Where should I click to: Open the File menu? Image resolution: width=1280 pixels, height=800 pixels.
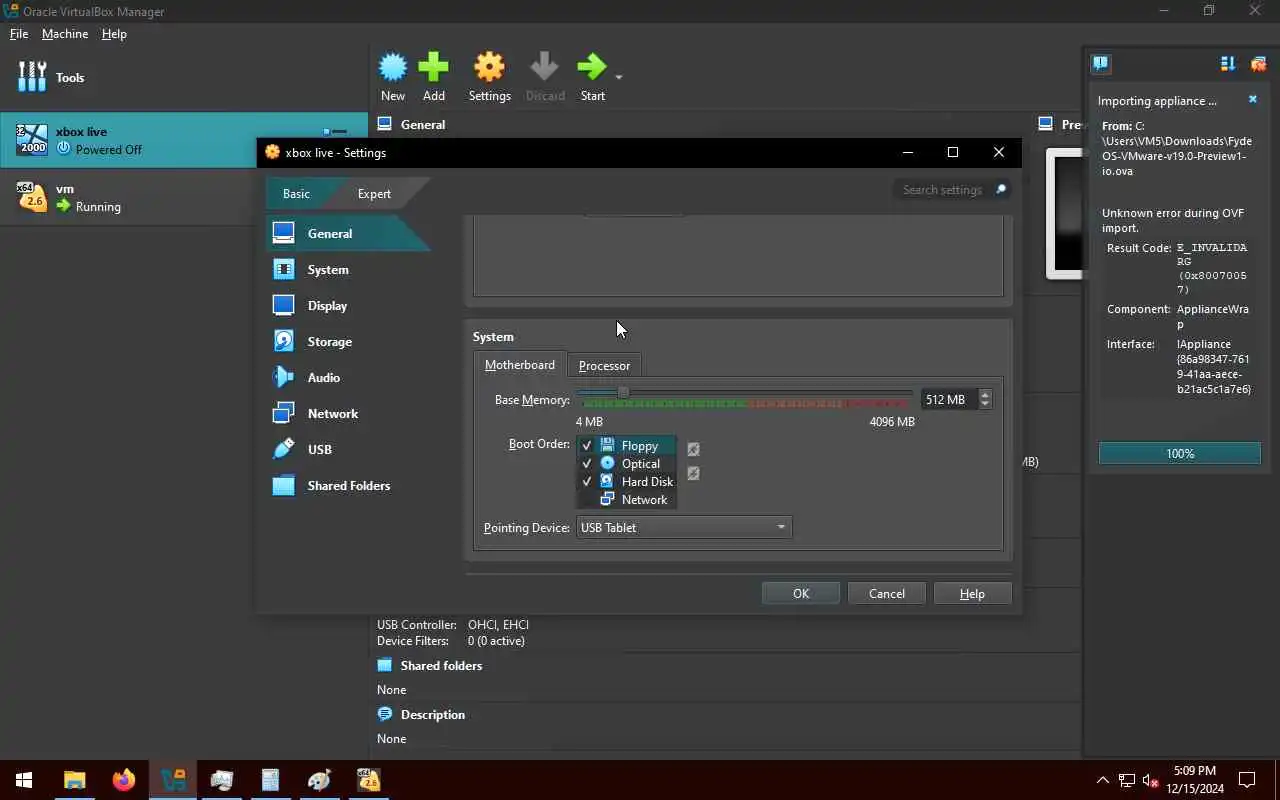(x=19, y=33)
